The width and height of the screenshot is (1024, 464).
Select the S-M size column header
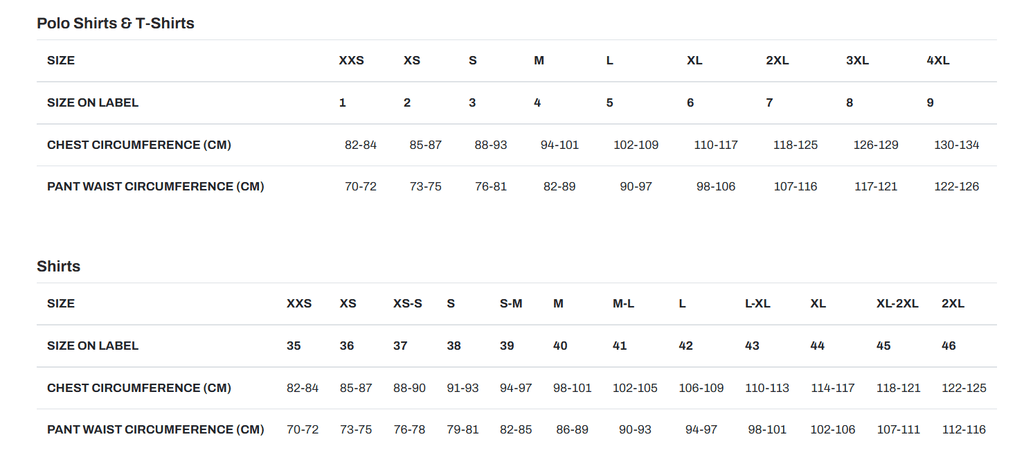tap(511, 303)
